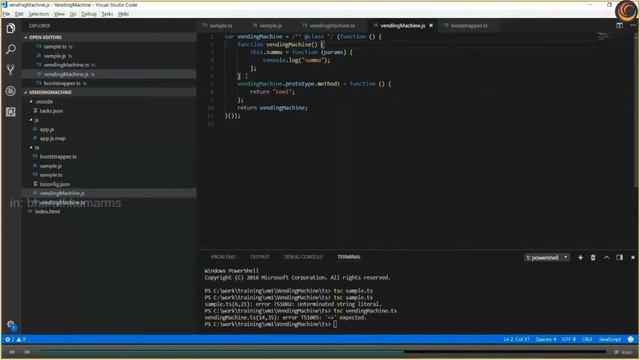640x360 pixels.
Task: Add a new terminal with the plus icon
Action: pos(580,258)
